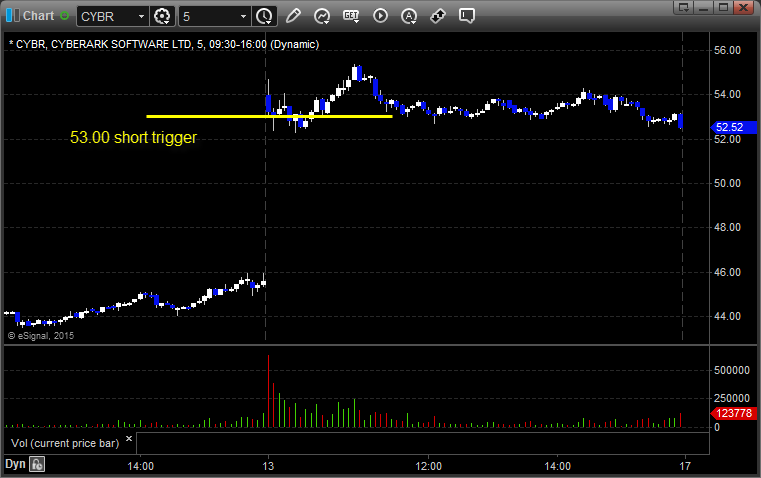Minimize the chart window

click(x=704, y=7)
